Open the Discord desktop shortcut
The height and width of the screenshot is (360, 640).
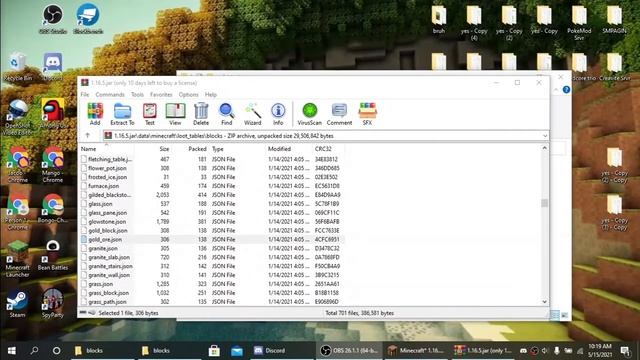[53, 67]
